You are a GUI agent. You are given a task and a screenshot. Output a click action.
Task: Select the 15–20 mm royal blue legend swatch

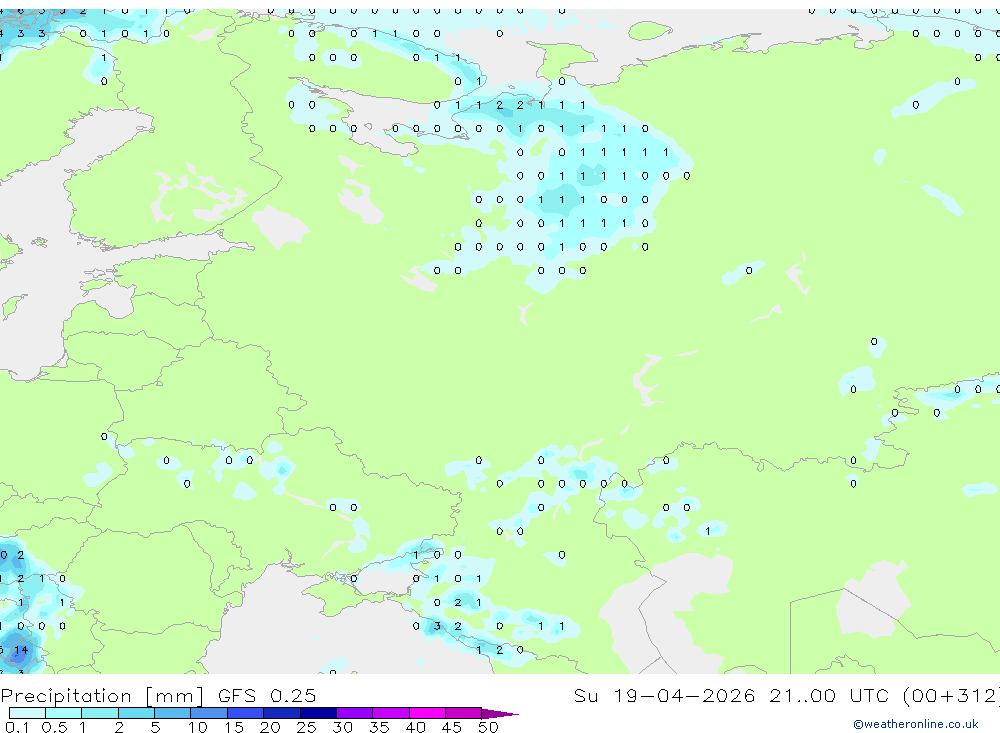point(245,713)
